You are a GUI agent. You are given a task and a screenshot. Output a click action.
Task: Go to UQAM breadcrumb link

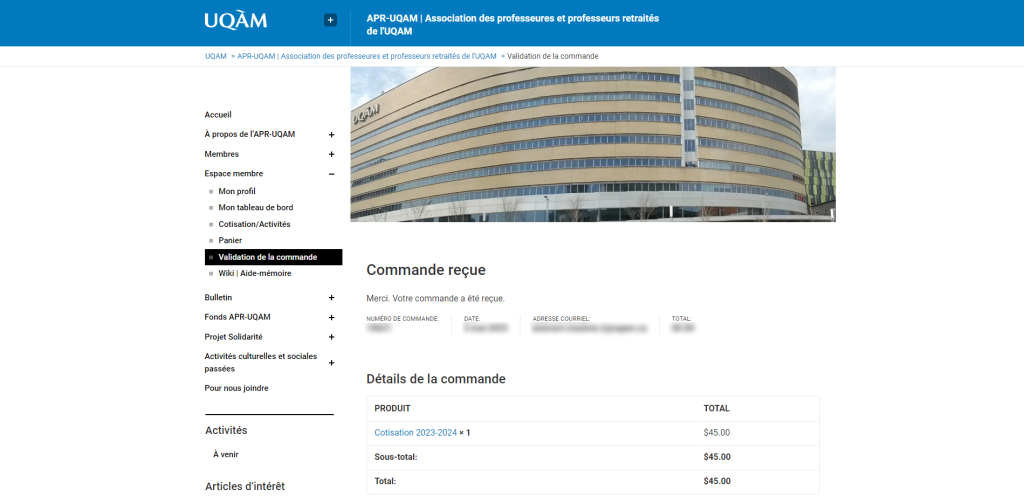[x=216, y=56]
